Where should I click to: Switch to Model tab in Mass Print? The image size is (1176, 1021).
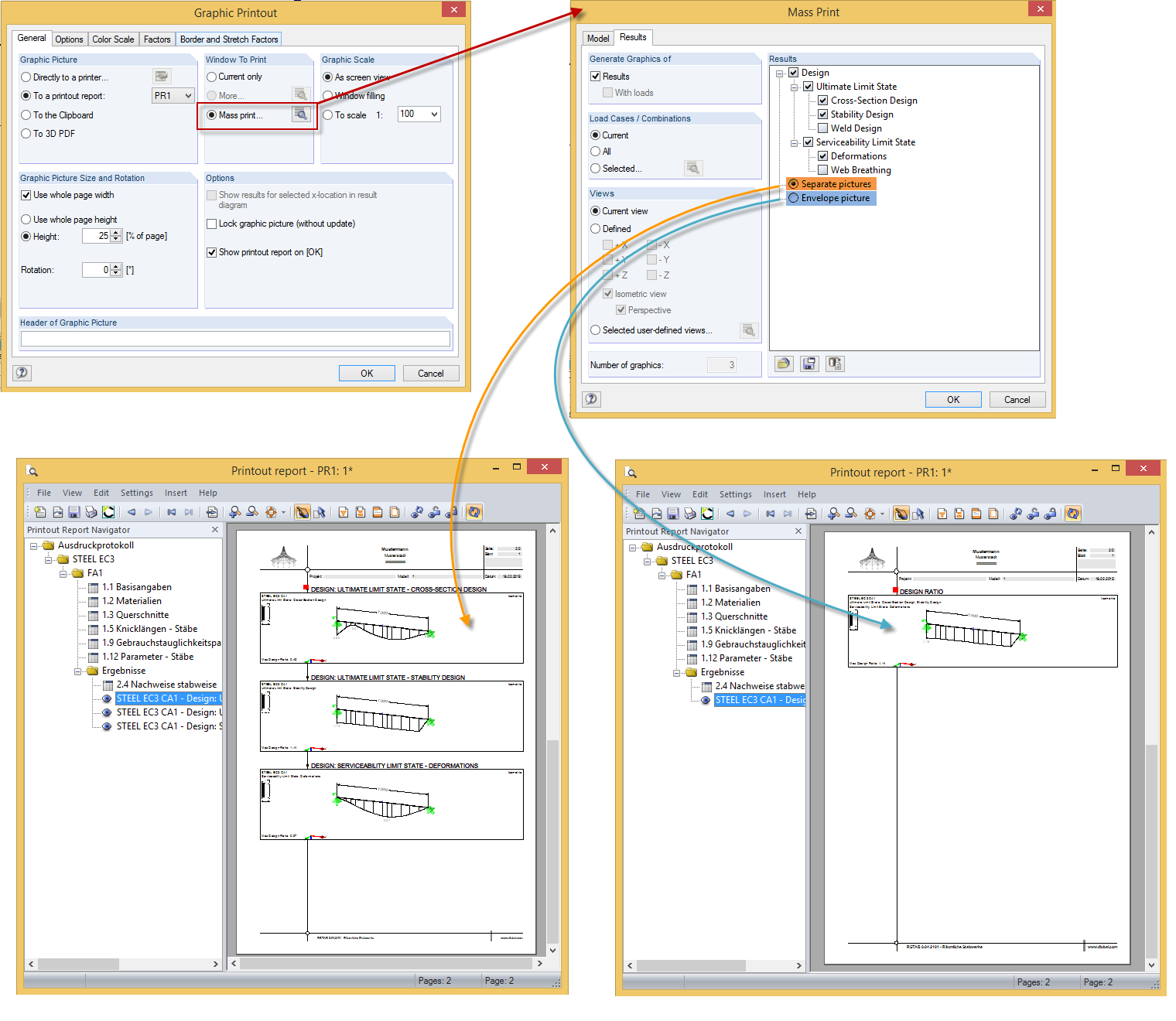click(598, 38)
